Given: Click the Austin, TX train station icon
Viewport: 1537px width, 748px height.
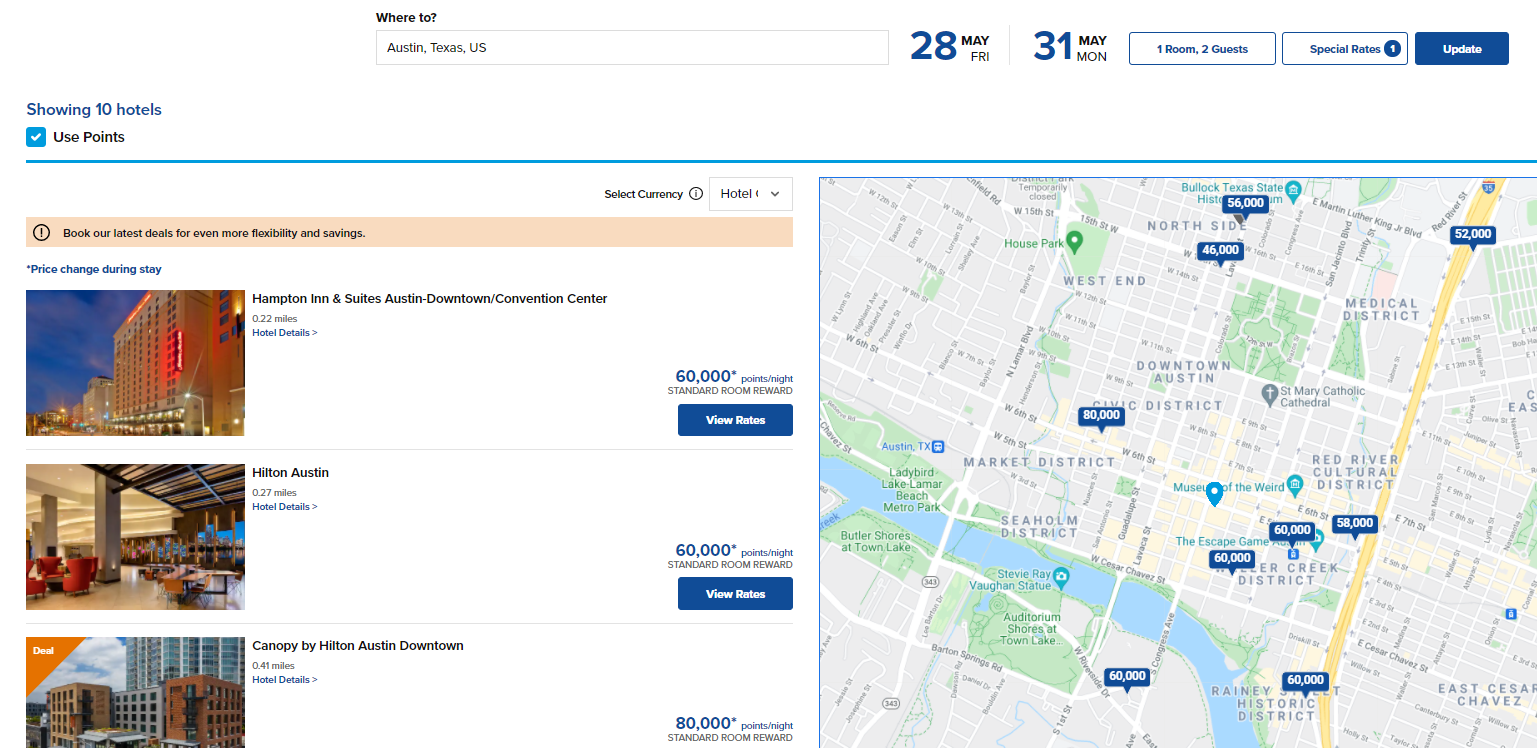Looking at the screenshot, I should tap(937, 446).
